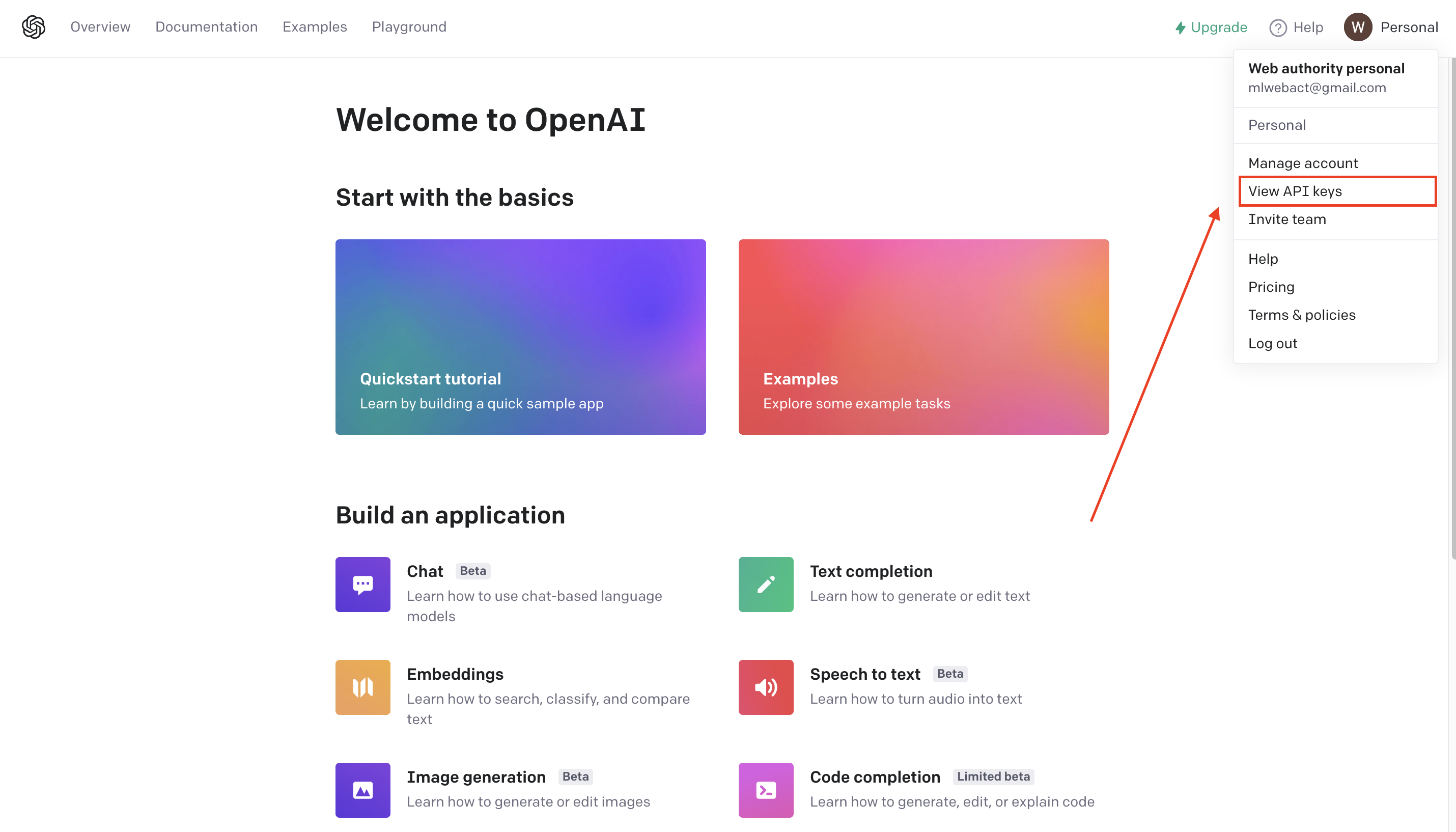Click the OpenAI logo

(x=33, y=27)
